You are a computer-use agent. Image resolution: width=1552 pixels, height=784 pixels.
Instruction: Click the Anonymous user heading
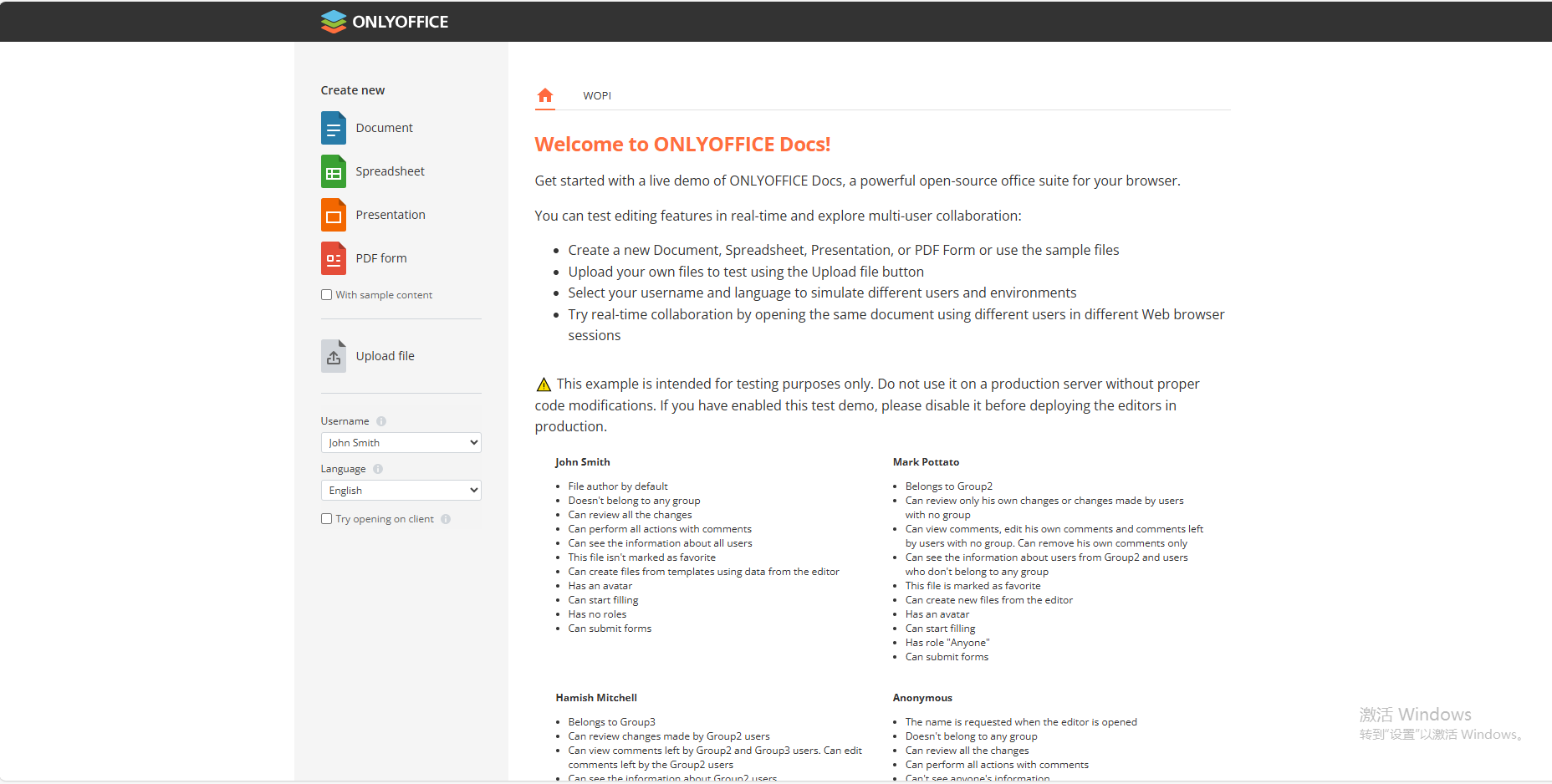point(922,698)
